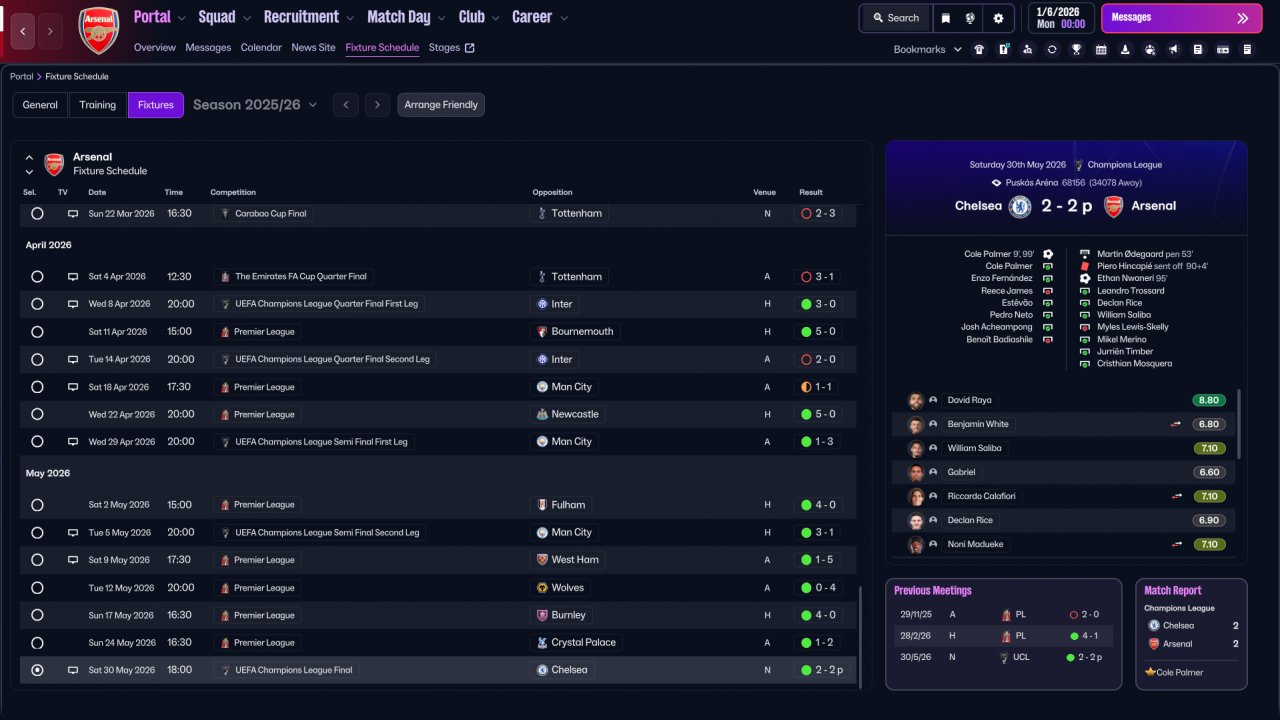Image resolution: width=1280 pixels, height=720 pixels.
Task: Click the Arsenal badge in the match header
Action: 1113,206
